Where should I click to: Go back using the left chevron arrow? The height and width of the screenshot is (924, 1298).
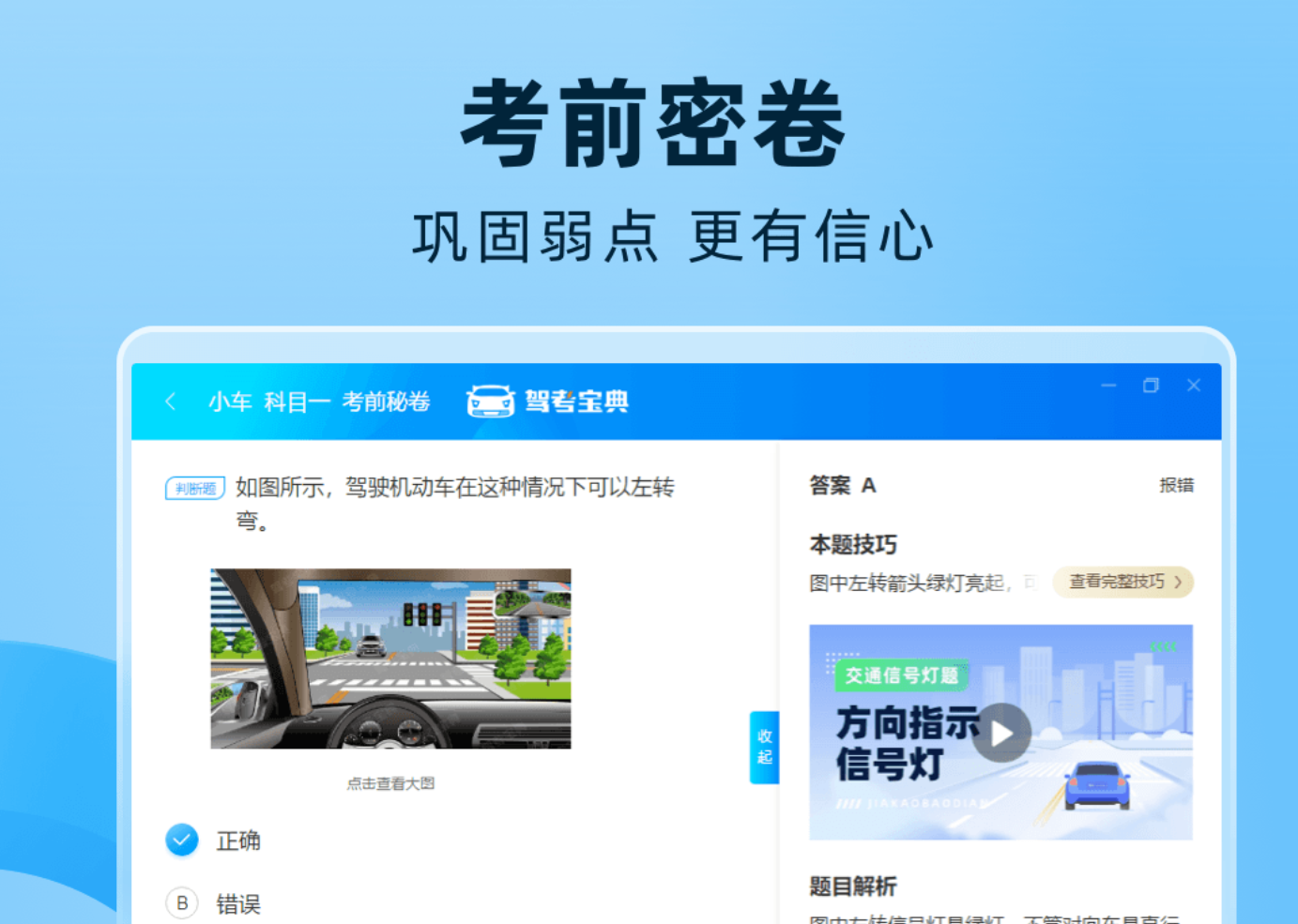coord(170,401)
